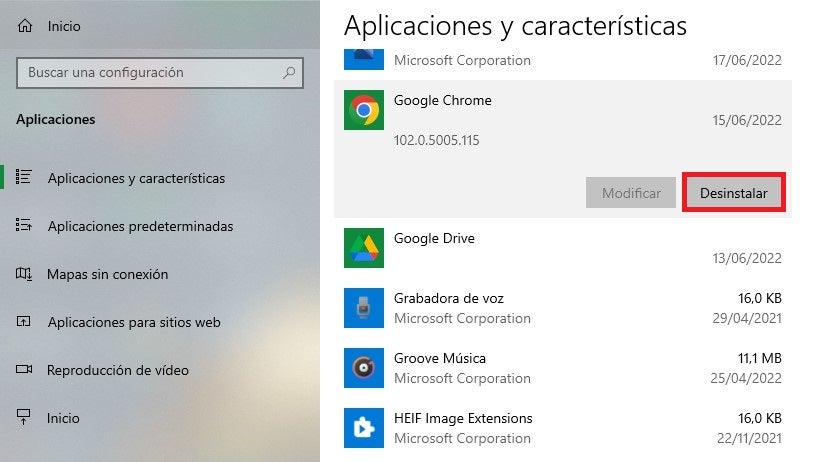816x462 pixels.
Task: Click the Mapas sin conexión map icon
Action: pos(25,274)
